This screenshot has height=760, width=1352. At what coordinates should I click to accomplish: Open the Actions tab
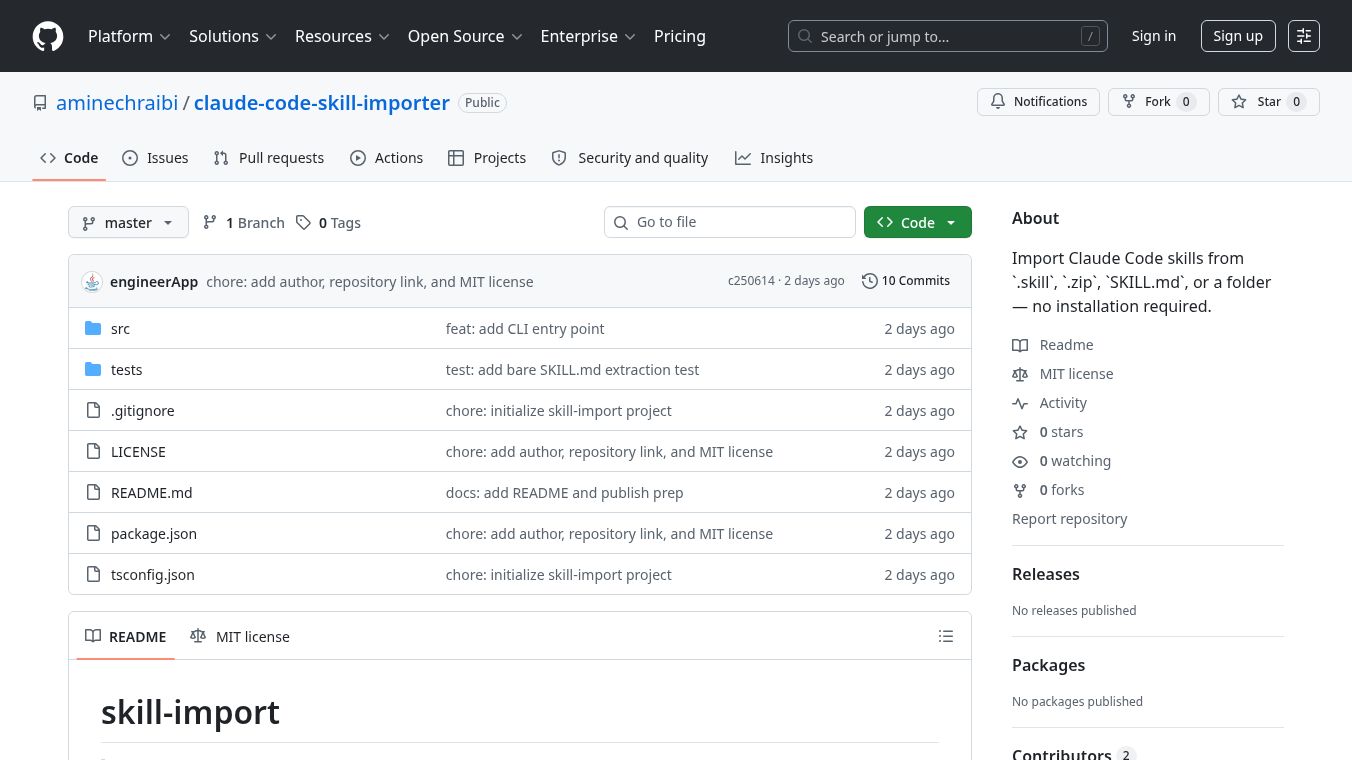[387, 158]
